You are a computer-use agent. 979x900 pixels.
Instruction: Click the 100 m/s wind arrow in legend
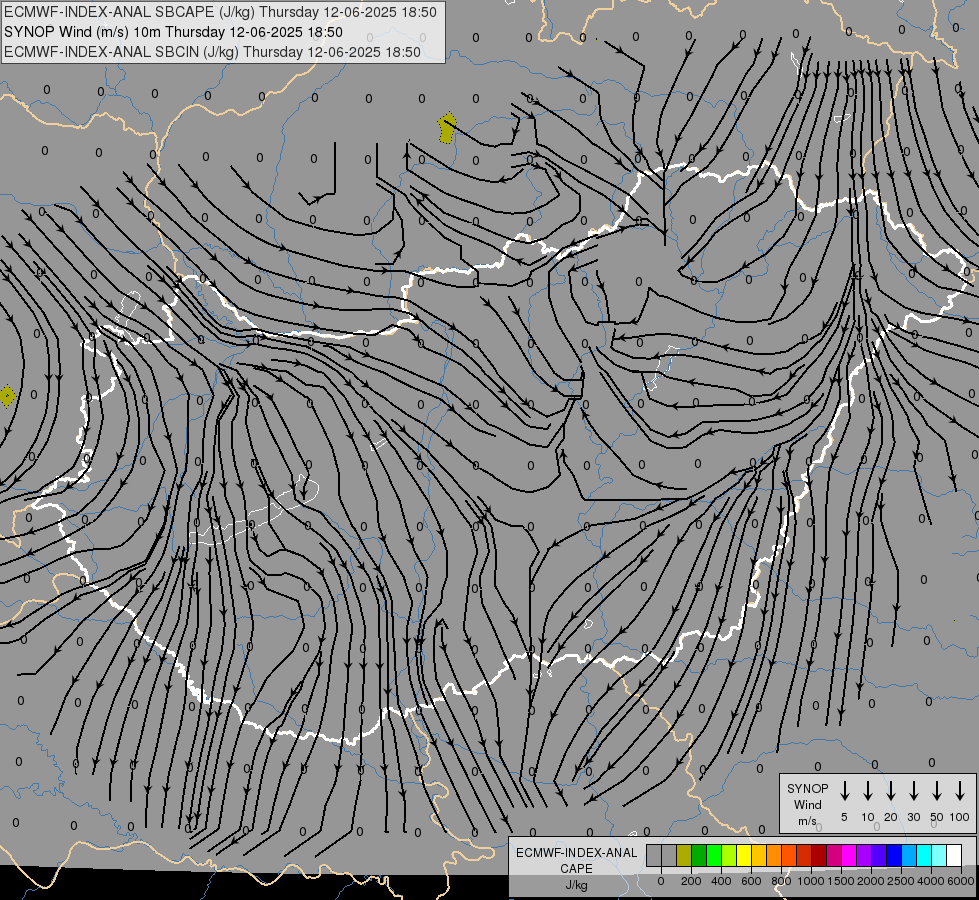point(960,791)
